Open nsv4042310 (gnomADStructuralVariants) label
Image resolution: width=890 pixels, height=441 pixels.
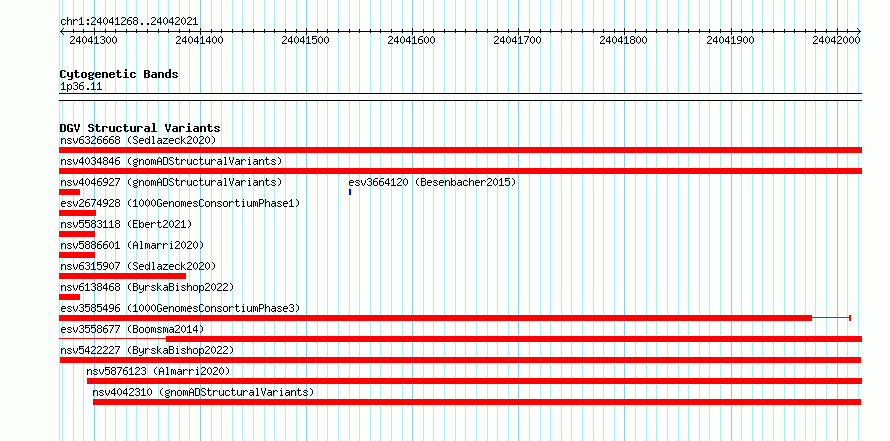coord(203,392)
